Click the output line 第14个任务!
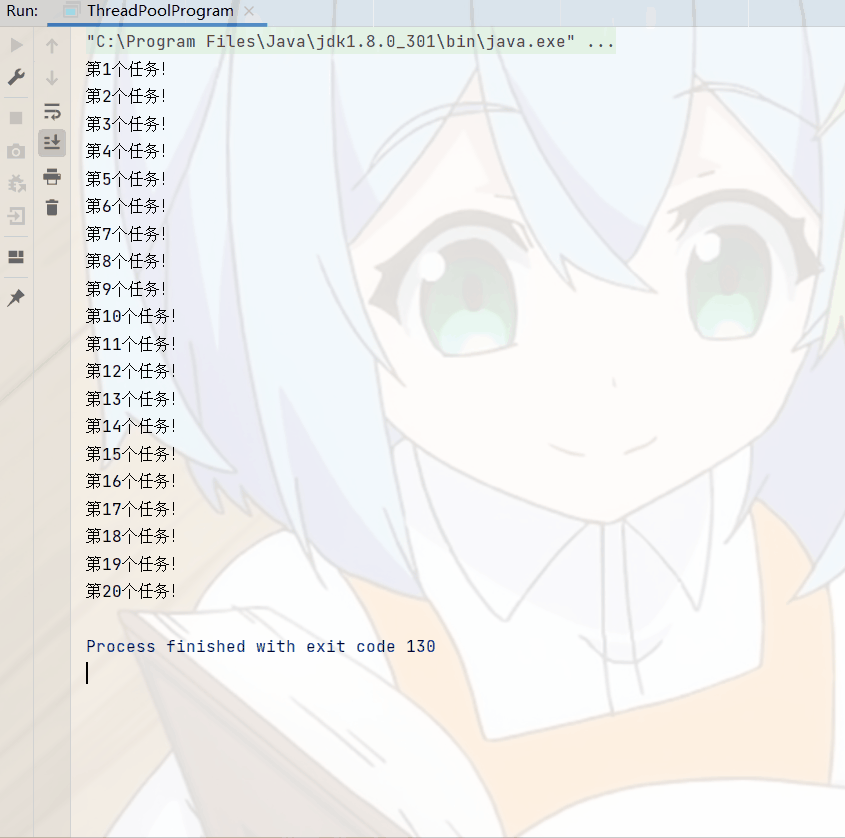 click(x=131, y=426)
